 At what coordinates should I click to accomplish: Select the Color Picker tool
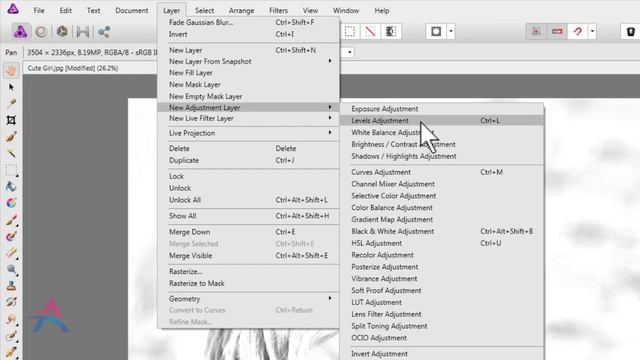tap(11, 104)
